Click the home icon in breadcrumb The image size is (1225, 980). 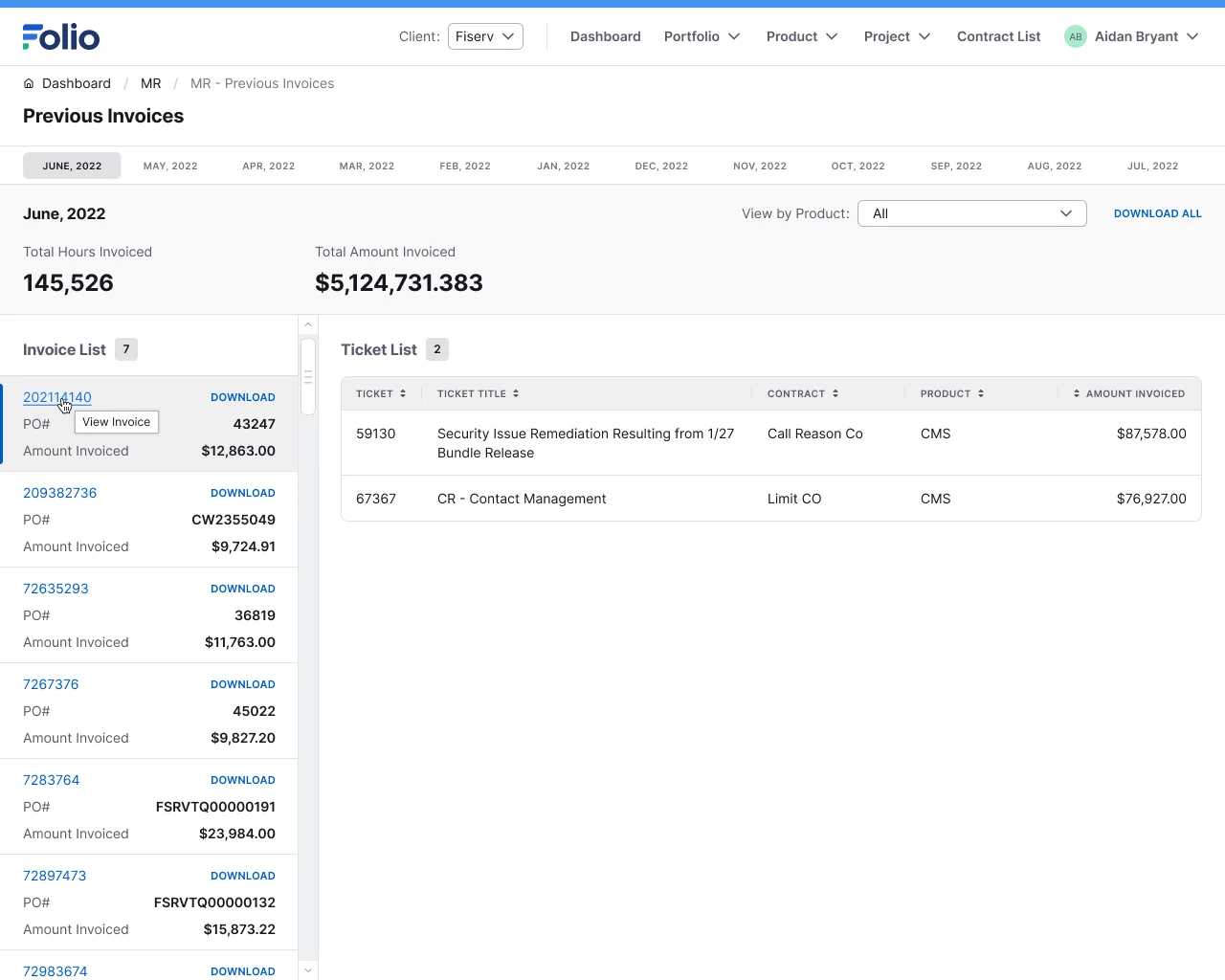click(x=29, y=83)
